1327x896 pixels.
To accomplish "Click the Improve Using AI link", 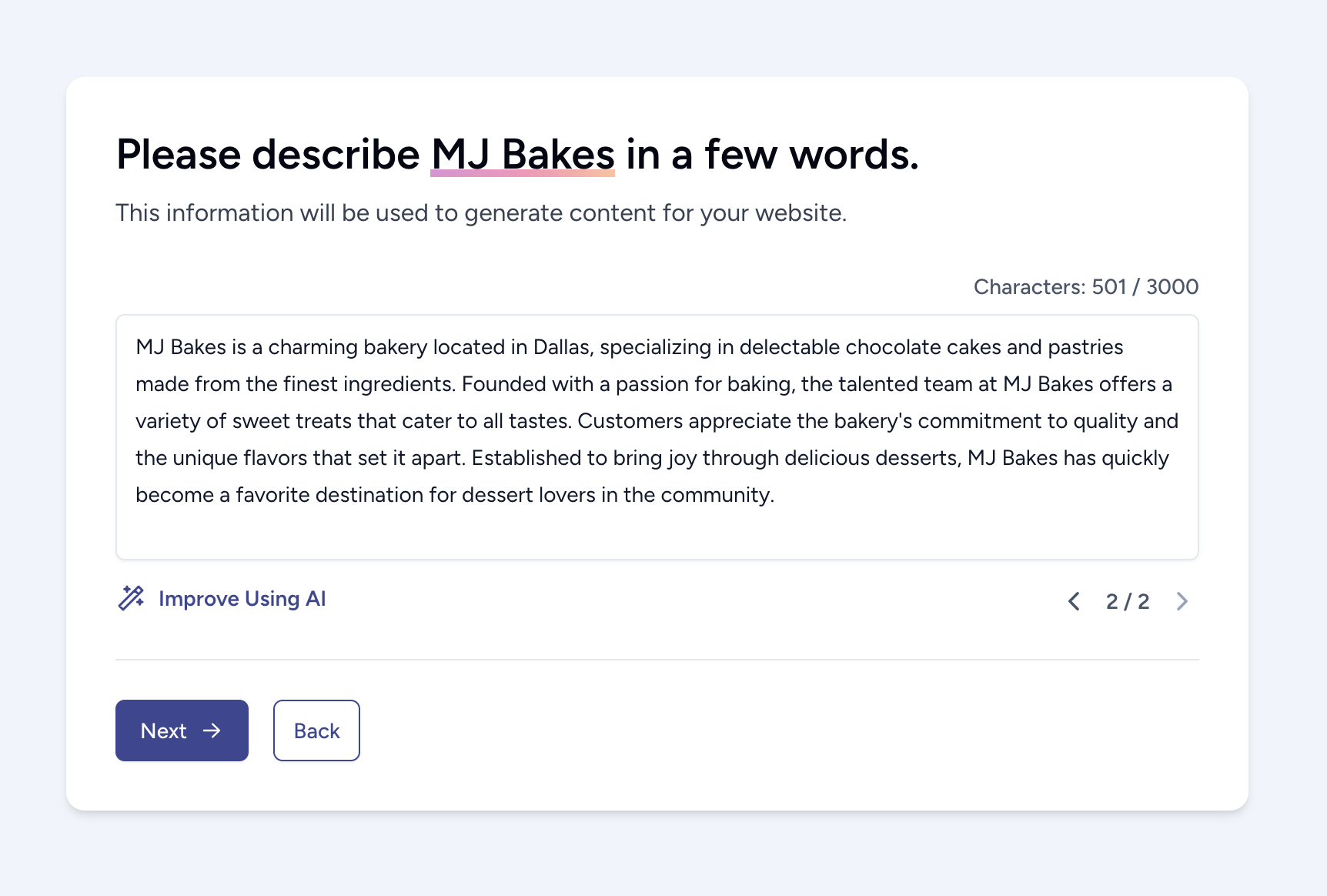I will click(x=242, y=599).
